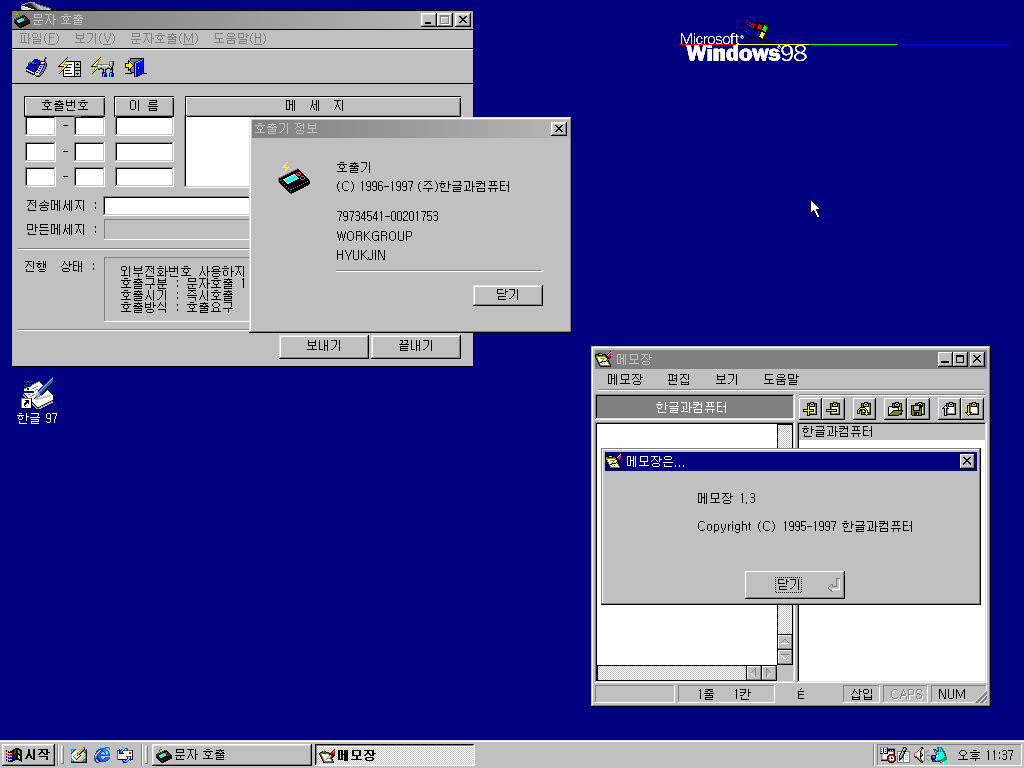
Task: Click 닫기 button in 메모장은... dialog
Action: [x=794, y=584]
